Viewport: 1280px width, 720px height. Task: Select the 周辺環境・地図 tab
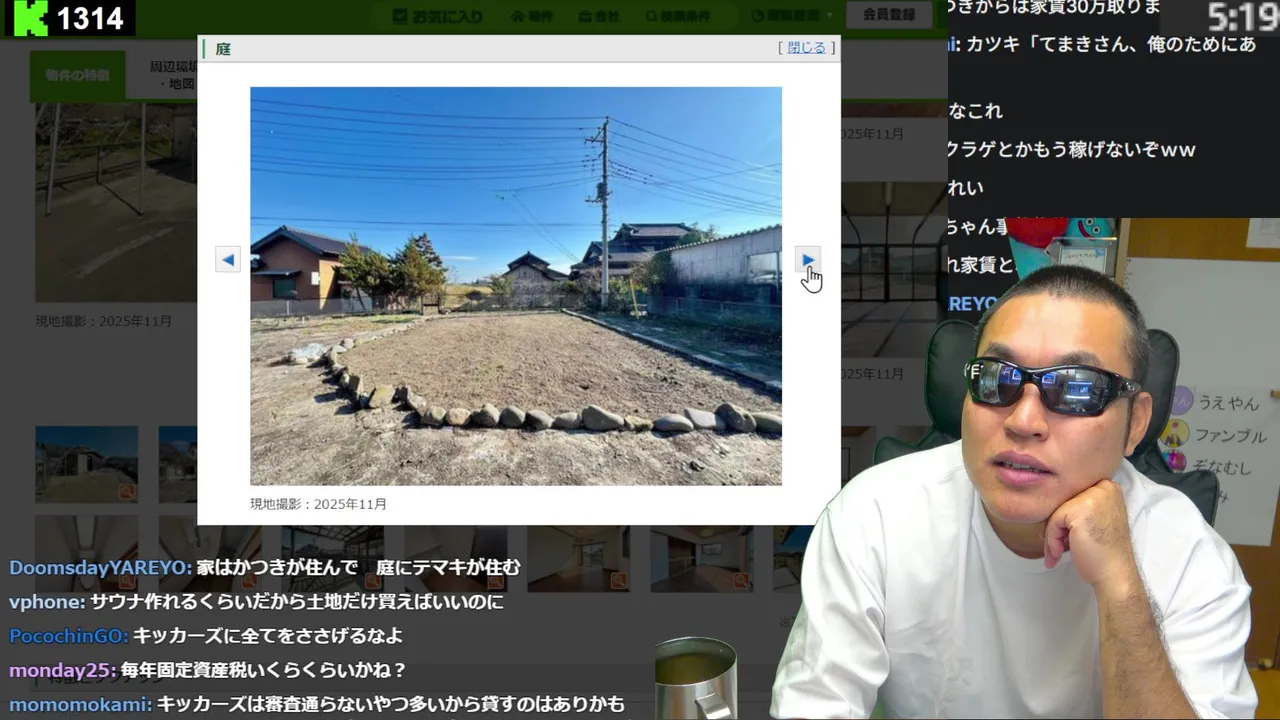pyautogui.click(x=172, y=75)
